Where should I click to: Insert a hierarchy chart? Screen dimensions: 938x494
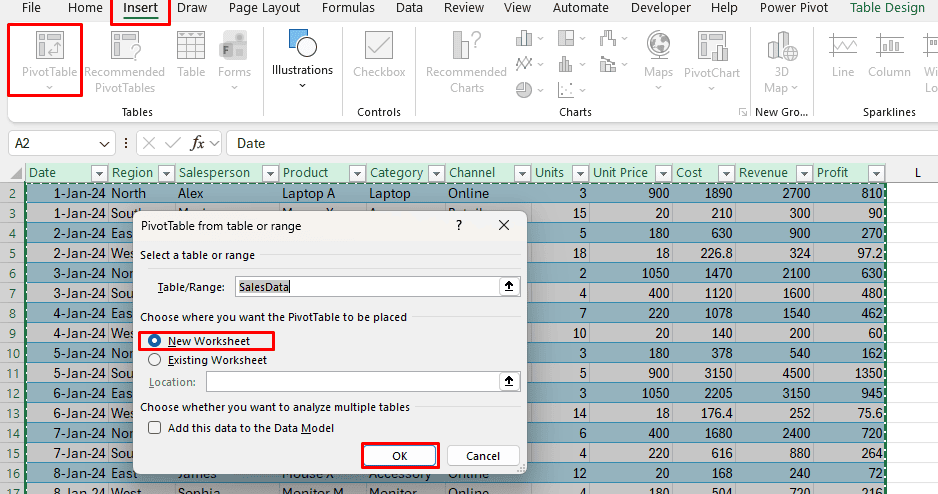pyautogui.click(x=571, y=39)
